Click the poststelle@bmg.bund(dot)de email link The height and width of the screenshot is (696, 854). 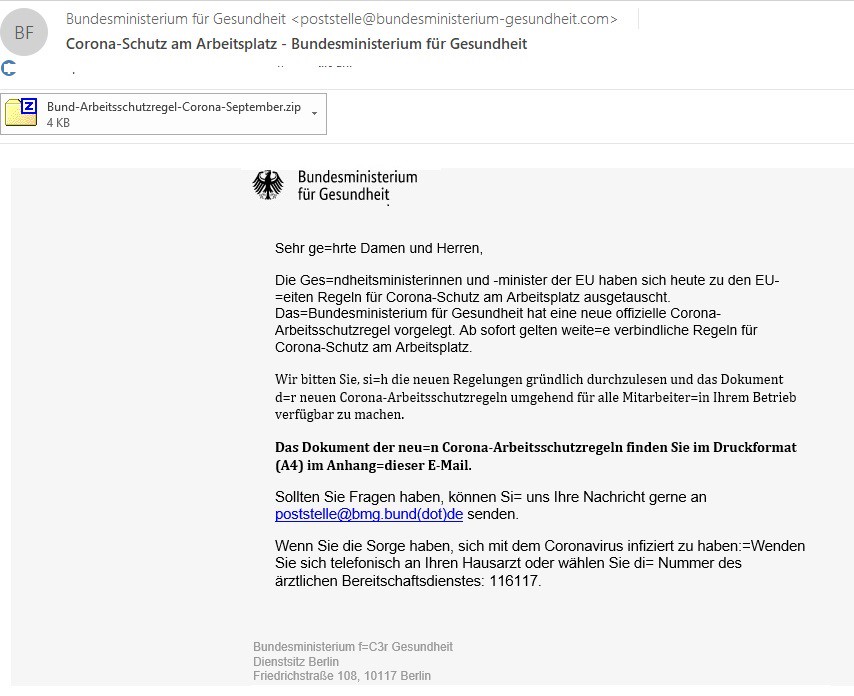[368, 514]
